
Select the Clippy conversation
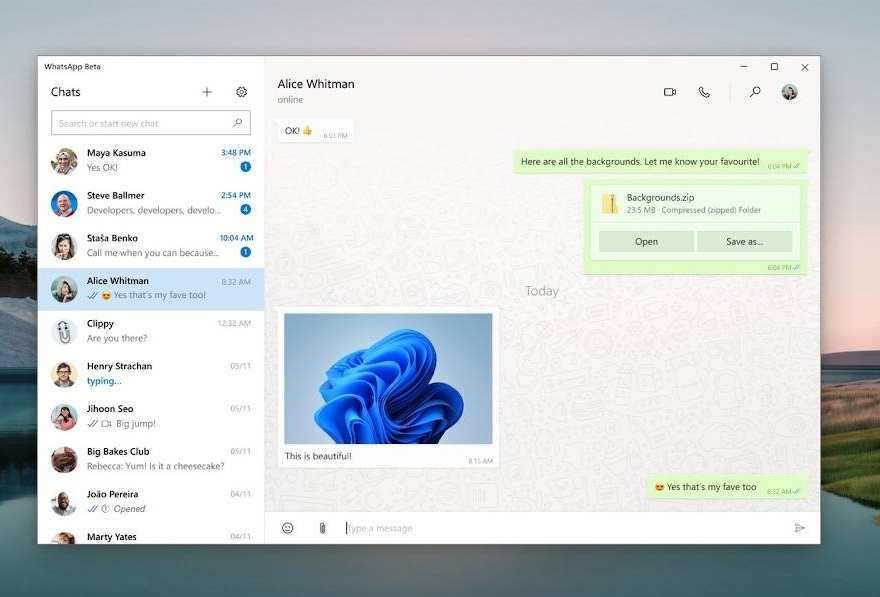151,331
